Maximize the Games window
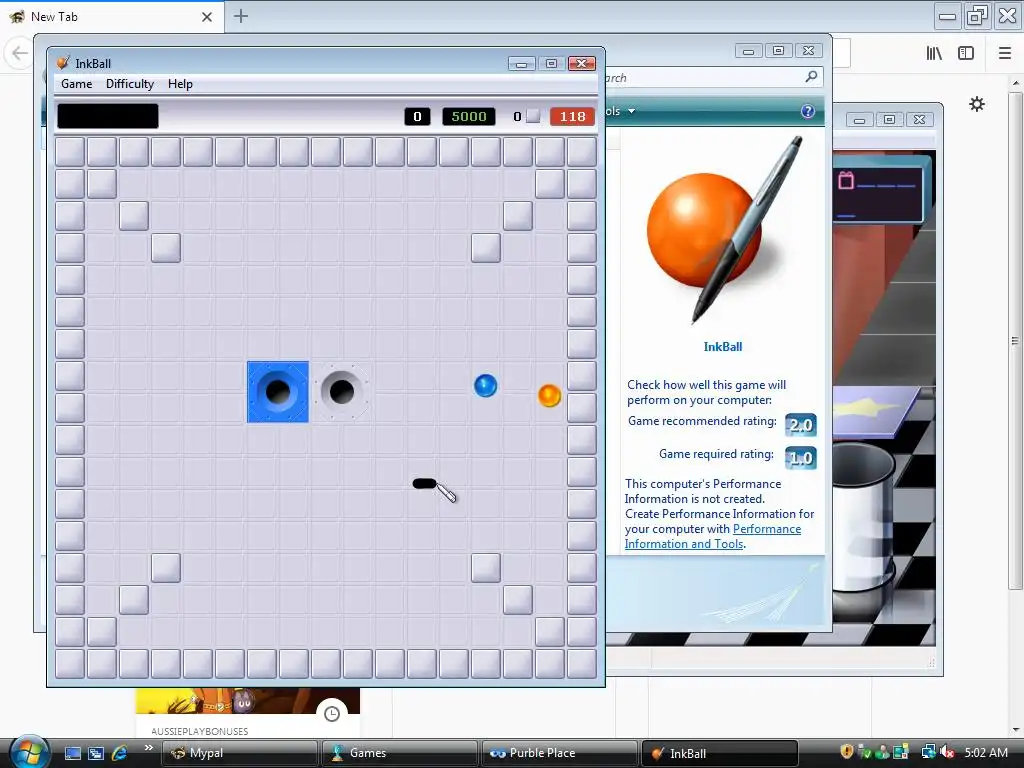The width and height of the screenshot is (1024, 768). point(778,50)
